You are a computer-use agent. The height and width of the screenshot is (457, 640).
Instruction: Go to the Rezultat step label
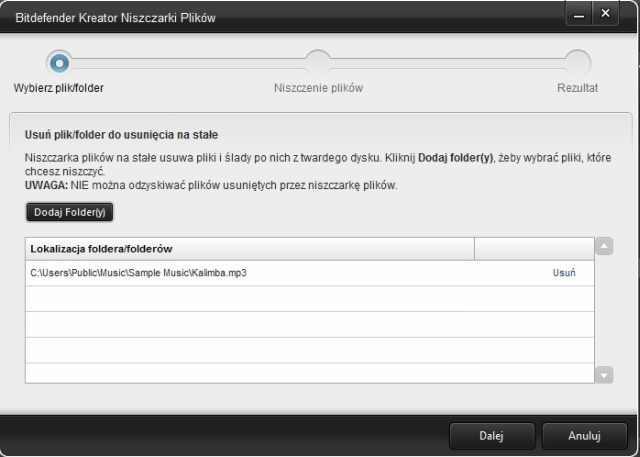click(577, 88)
